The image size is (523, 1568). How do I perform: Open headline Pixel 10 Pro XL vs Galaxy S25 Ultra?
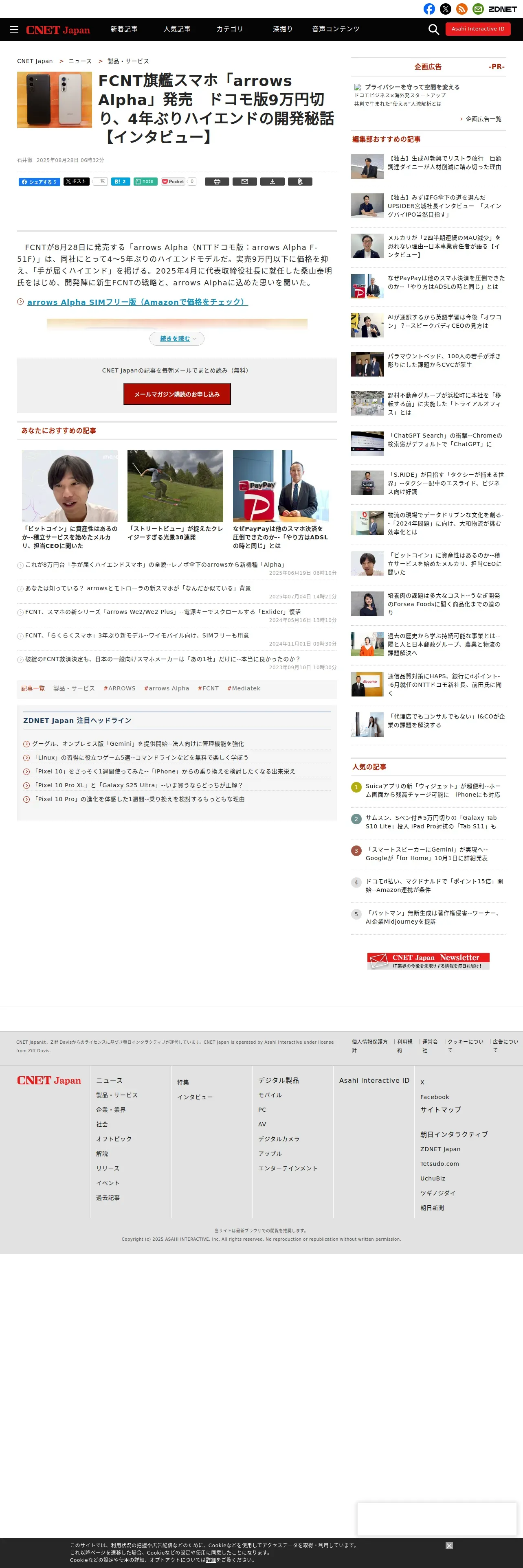[x=137, y=785]
